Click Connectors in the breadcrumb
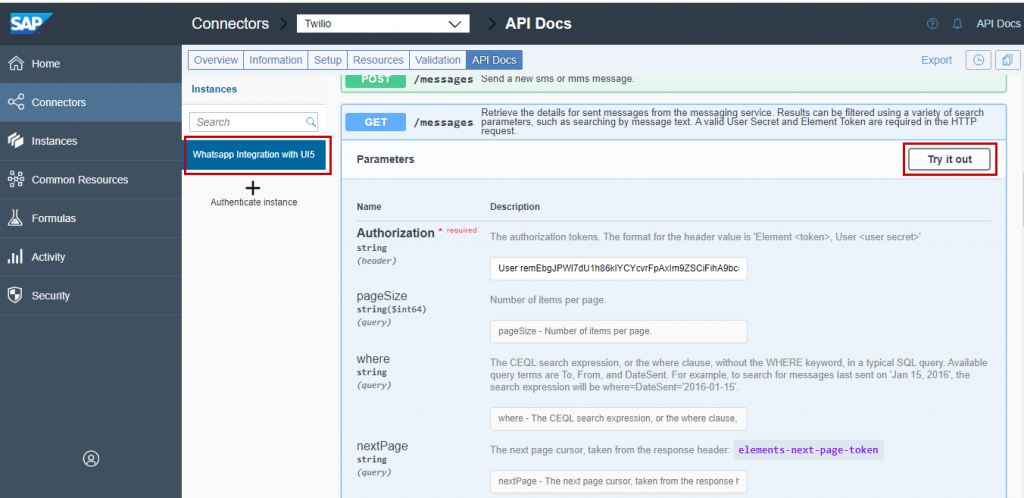The image size is (1024, 498). (x=230, y=24)
